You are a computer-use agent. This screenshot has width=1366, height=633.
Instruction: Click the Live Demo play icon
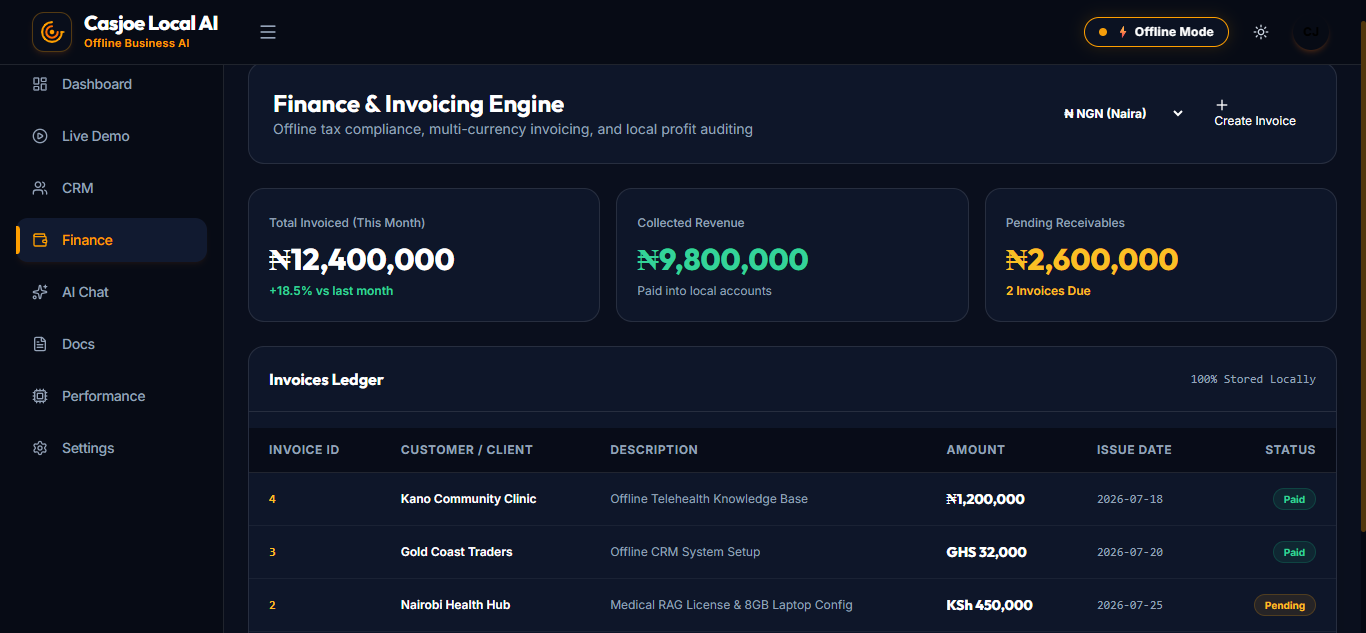coord(40,136)
